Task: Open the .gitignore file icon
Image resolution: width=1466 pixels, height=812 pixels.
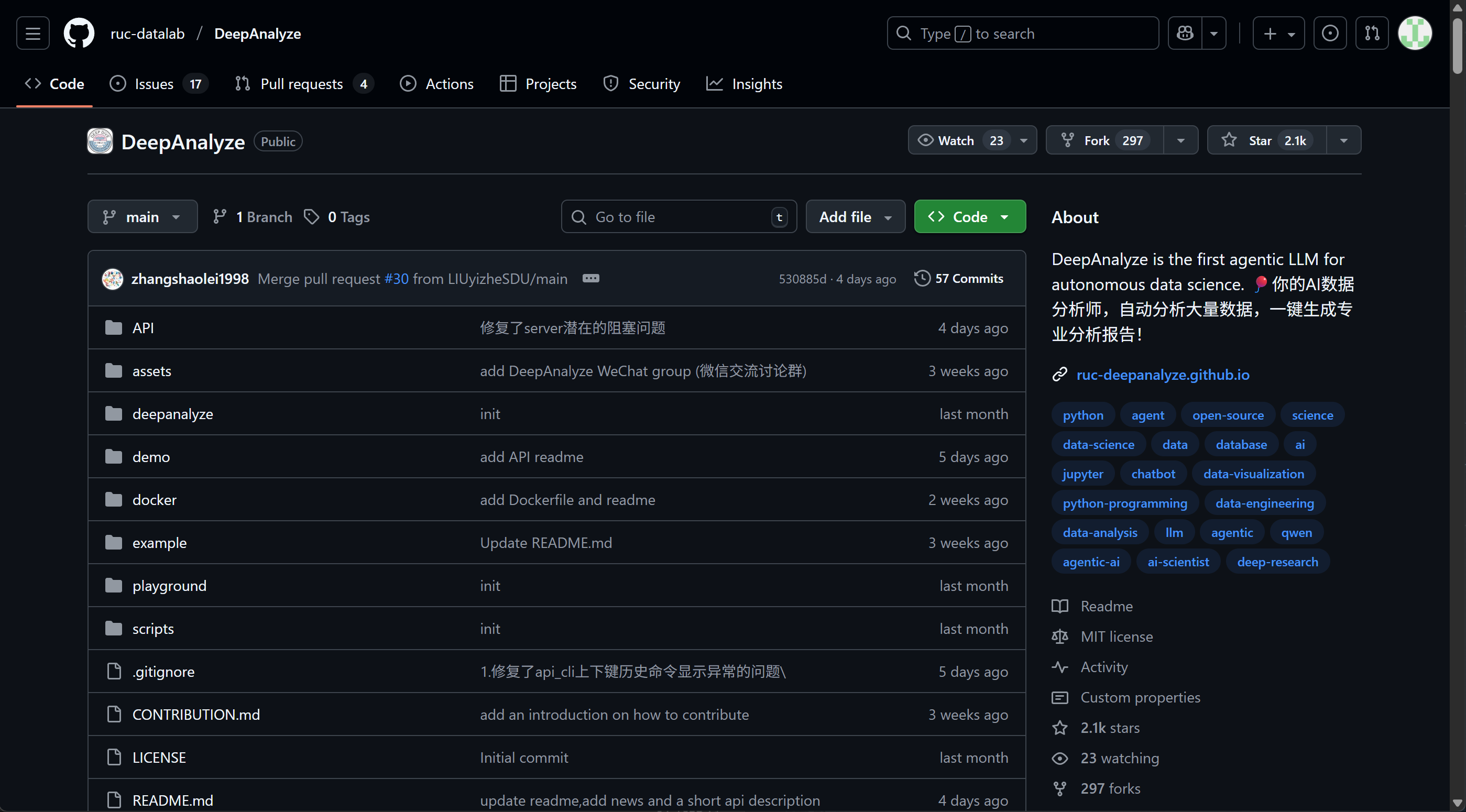Action: coord(114,672)
